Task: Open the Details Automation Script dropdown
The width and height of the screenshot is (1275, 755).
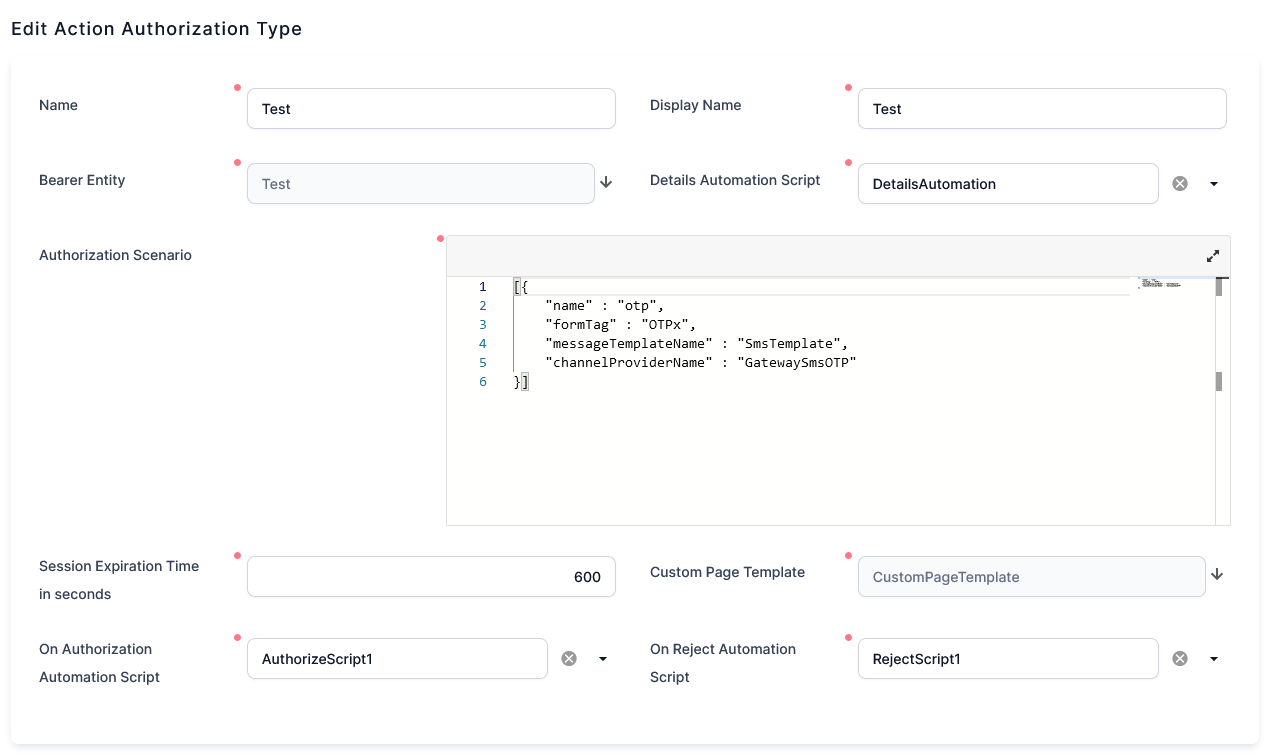Action: pos(1214,184)
